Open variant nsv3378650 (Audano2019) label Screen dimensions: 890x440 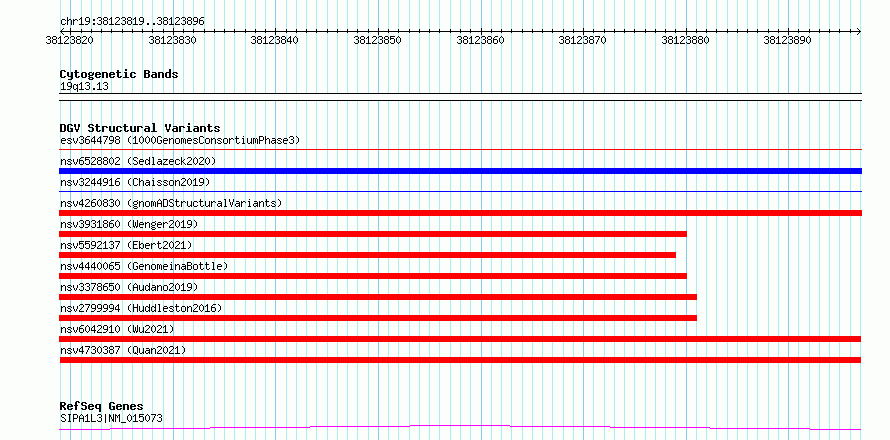pos(129,287)
